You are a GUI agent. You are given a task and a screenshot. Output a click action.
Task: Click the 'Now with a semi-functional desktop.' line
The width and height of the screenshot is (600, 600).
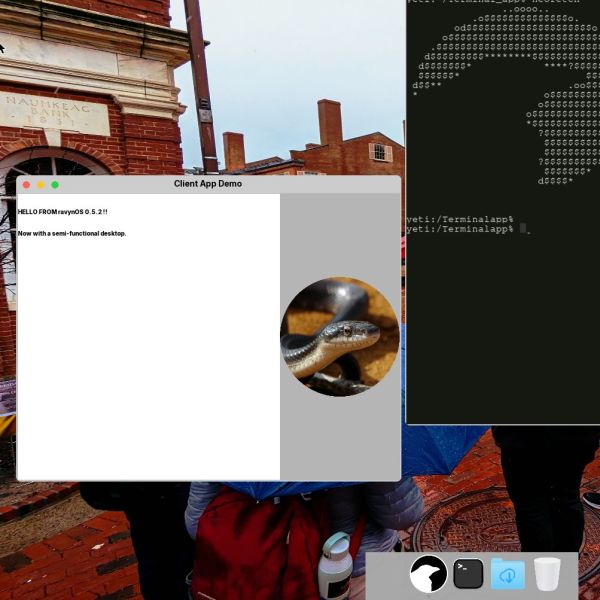click(72, 233)
